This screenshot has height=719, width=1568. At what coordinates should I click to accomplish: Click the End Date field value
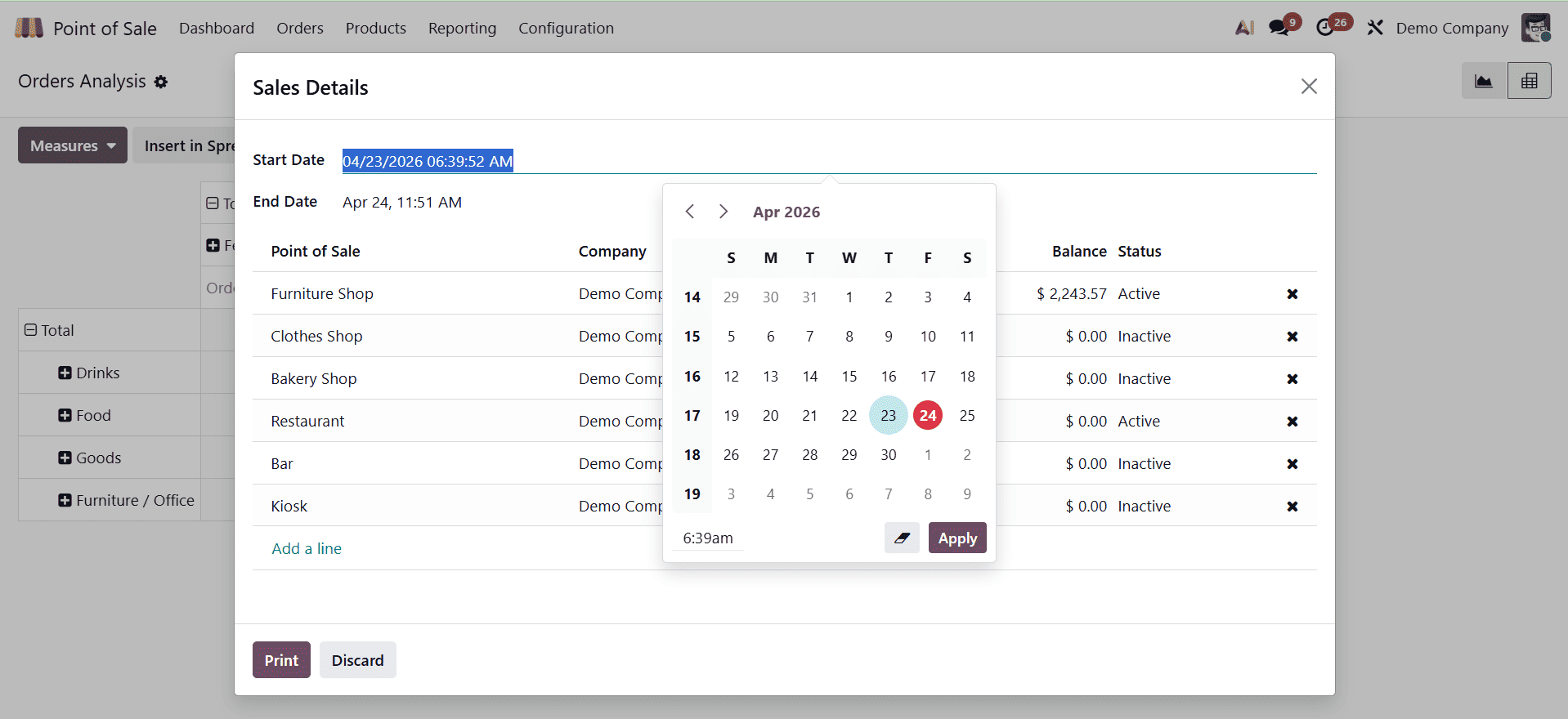[x=402, y=203]
